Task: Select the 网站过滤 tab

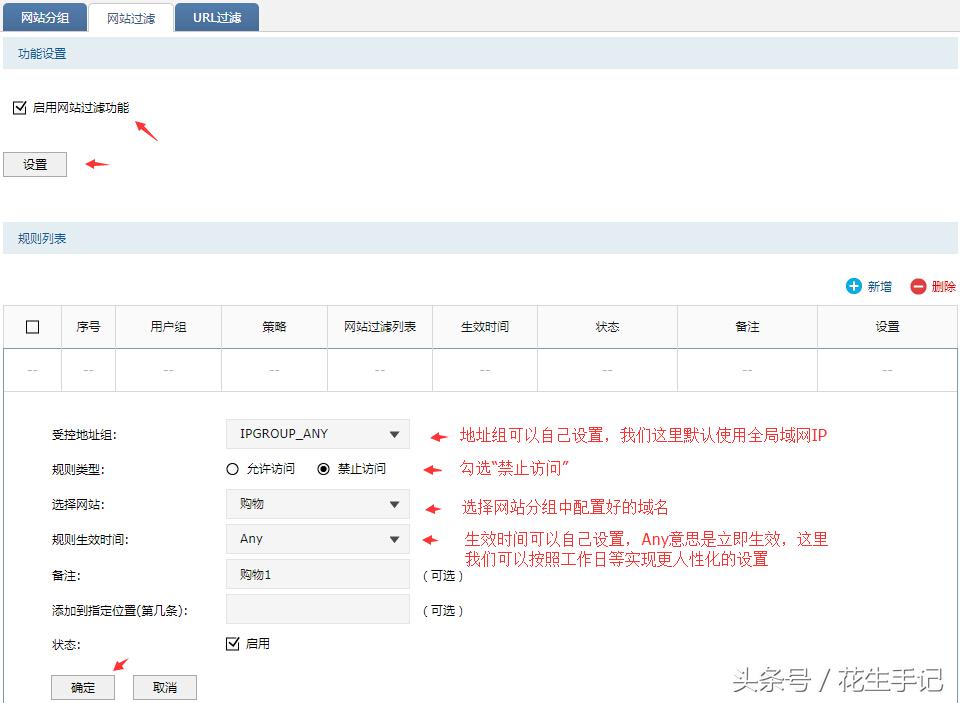Action: (130, 17)
